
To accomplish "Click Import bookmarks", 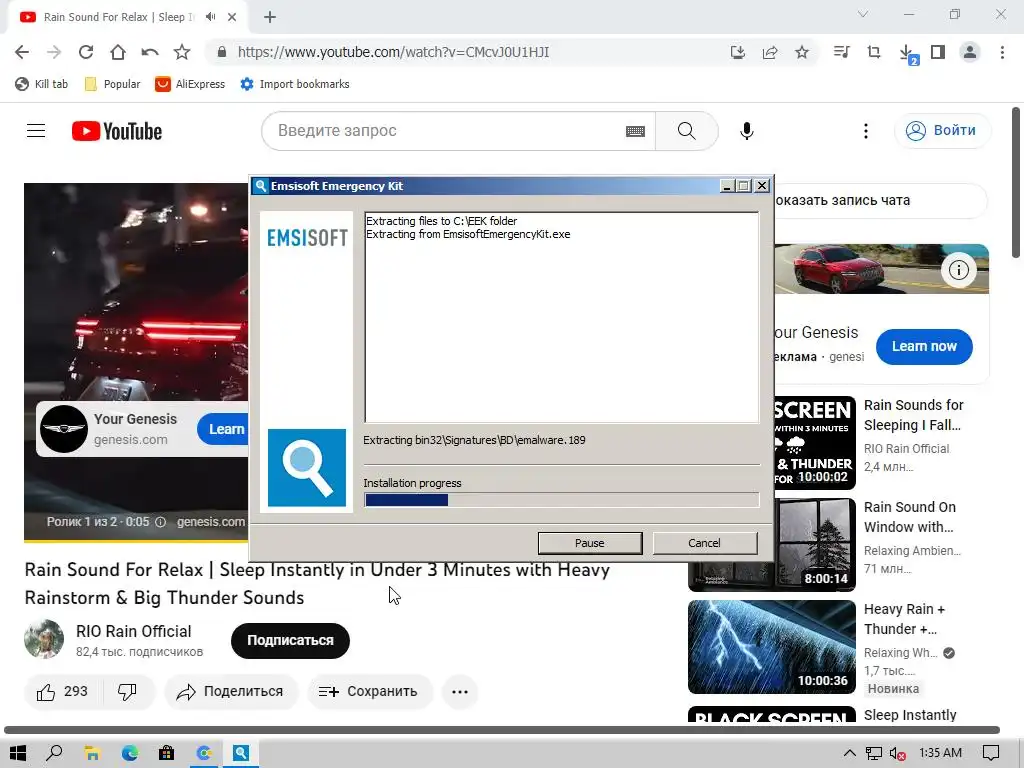I will click(295, 84).
